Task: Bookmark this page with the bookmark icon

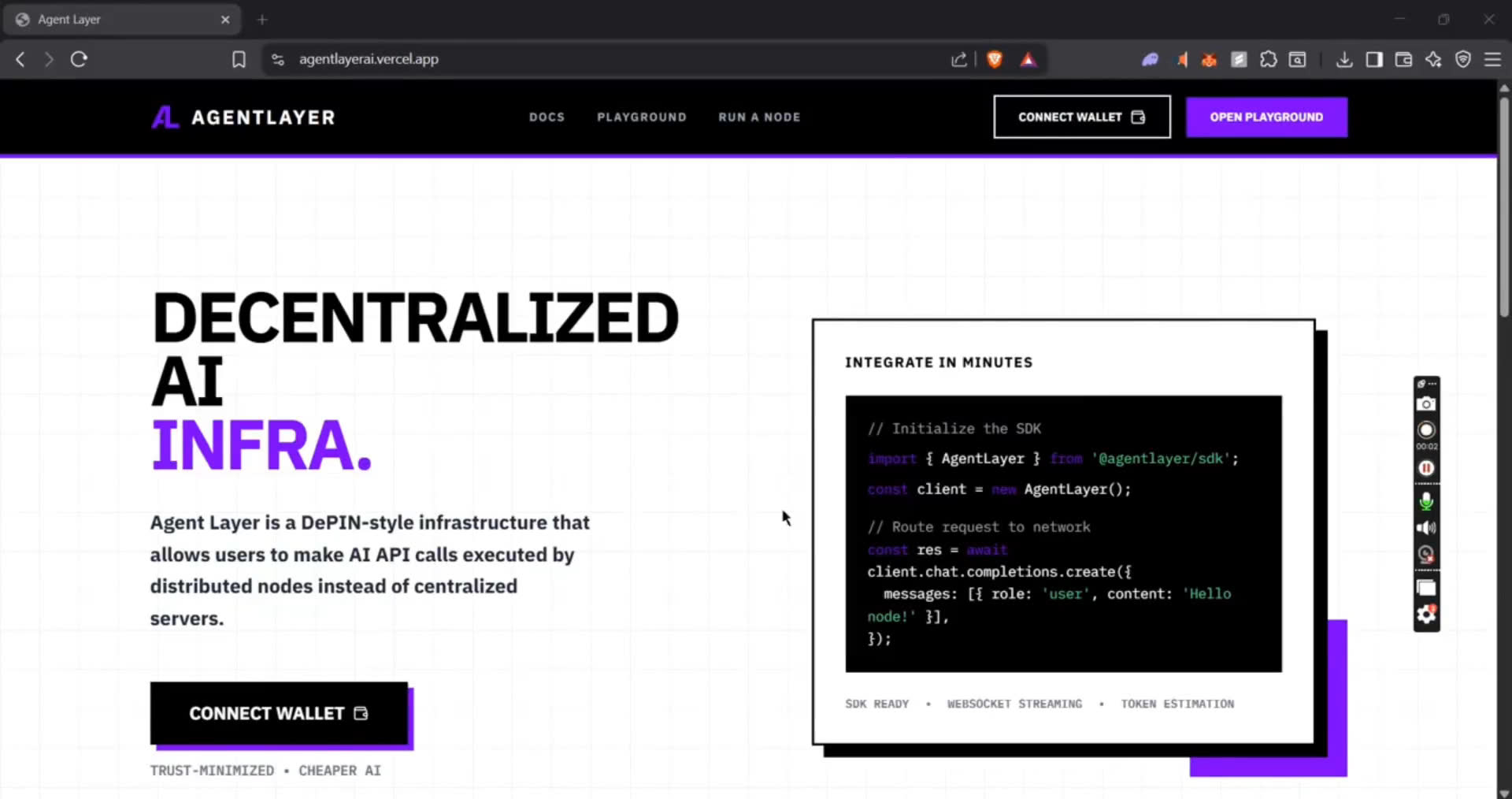Action: pyautogui.click(x=239, y=59)
